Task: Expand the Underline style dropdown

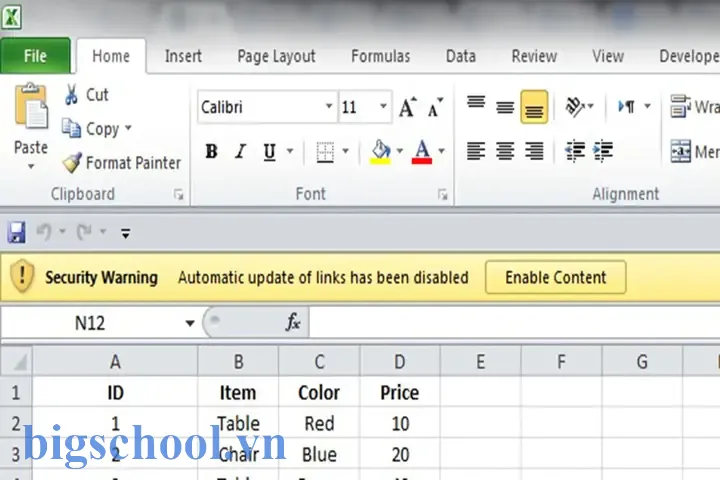Action: pos(290,151)
